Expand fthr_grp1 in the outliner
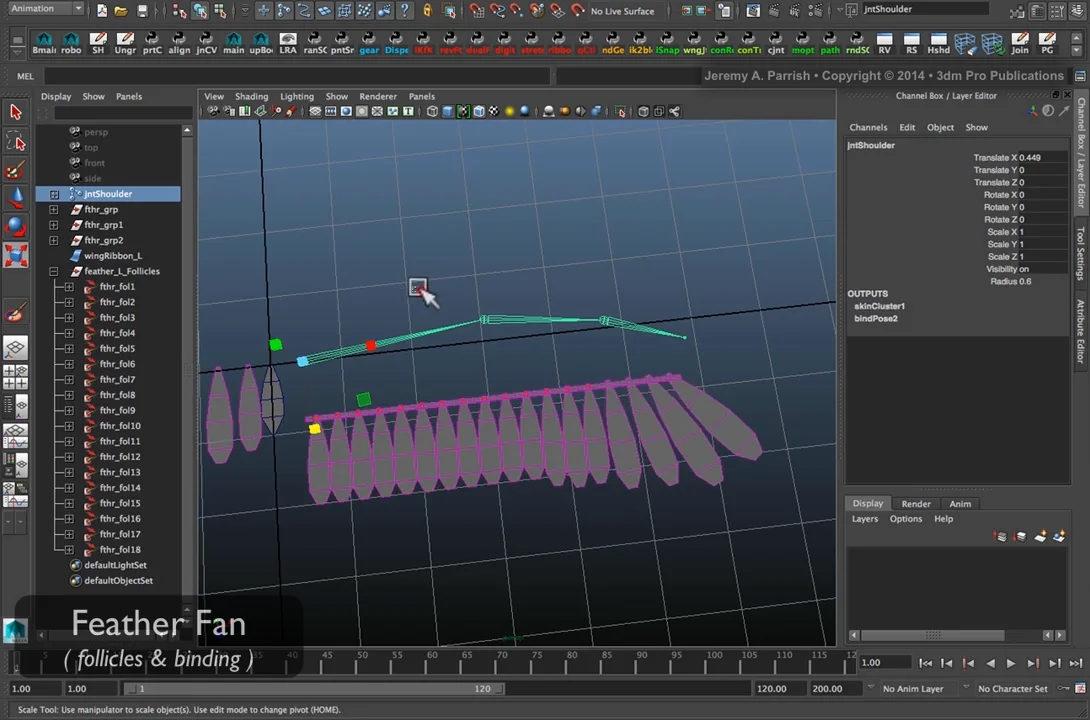 (54, 225)
